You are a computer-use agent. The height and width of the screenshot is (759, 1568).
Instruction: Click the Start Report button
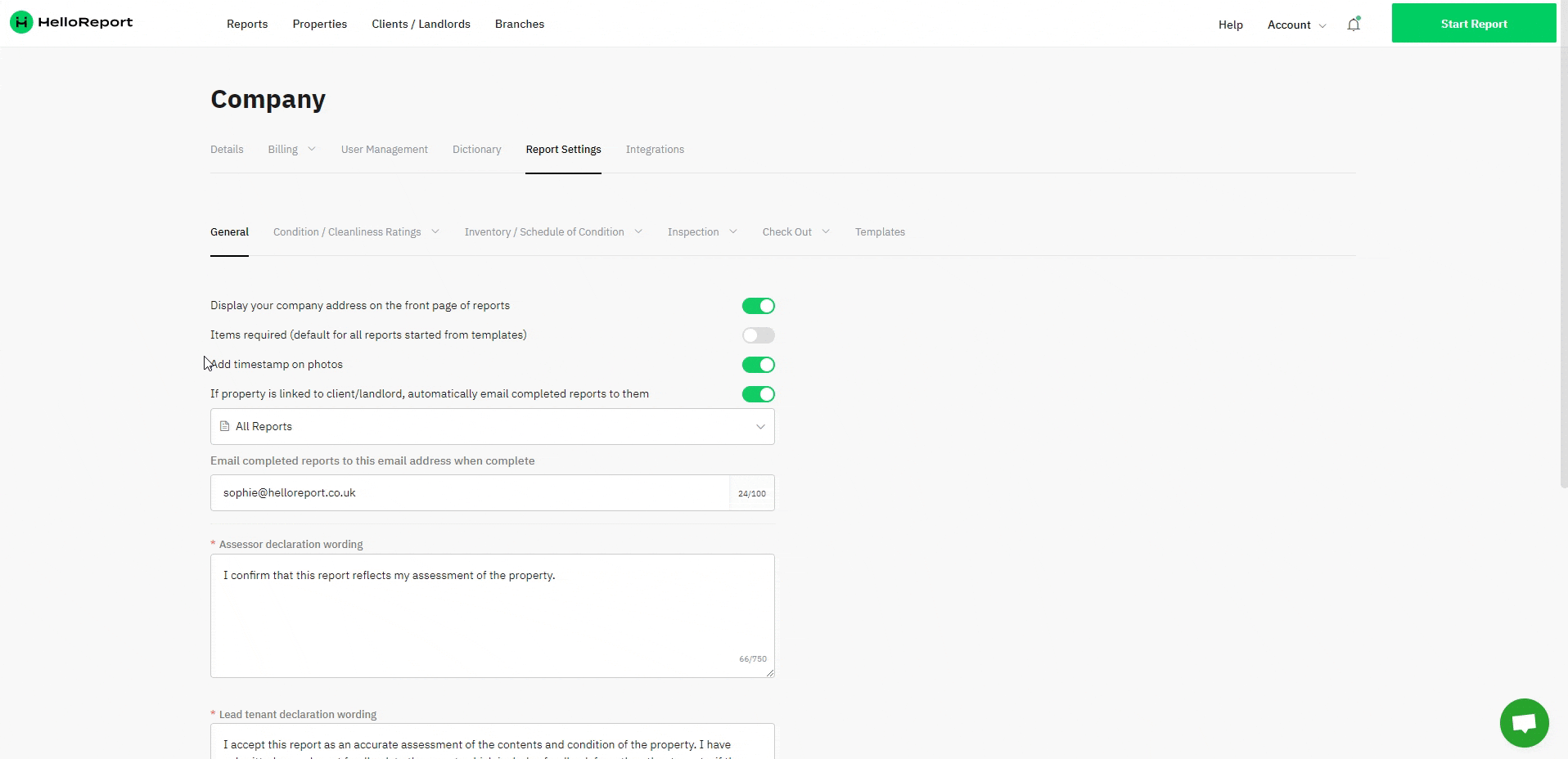1474,23
